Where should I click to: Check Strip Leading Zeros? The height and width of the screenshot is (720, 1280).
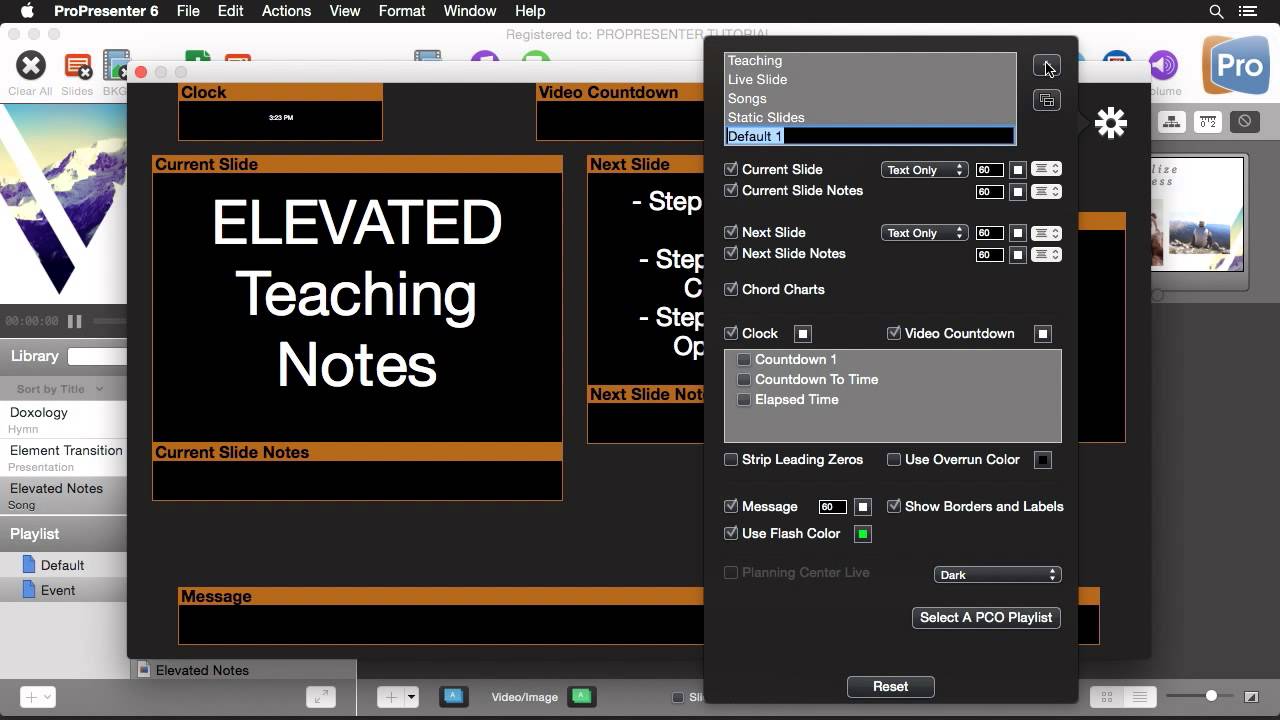(x=731, y=459)
